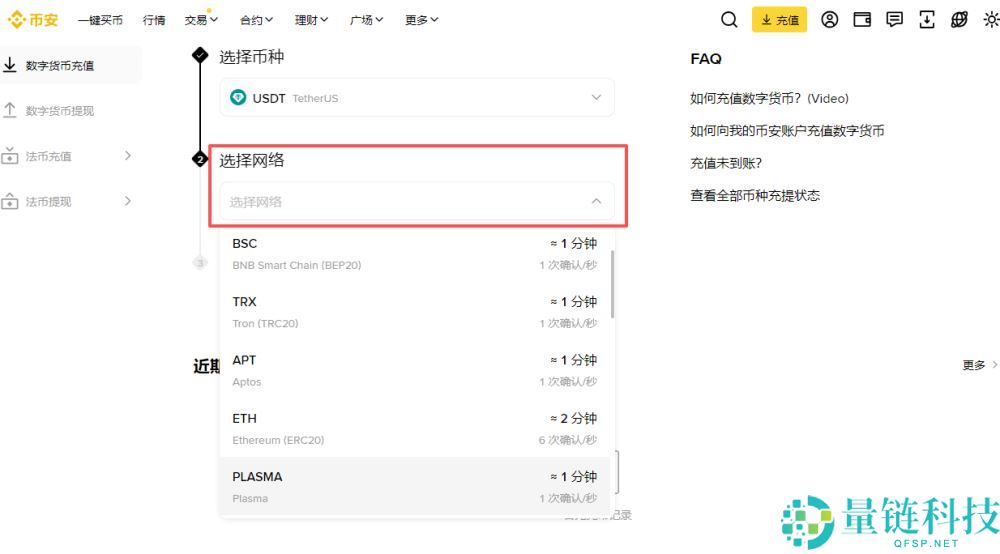Click the 数字货币提现 upload arrow icon
The image size is (1000, 554).
coord(10,110)
